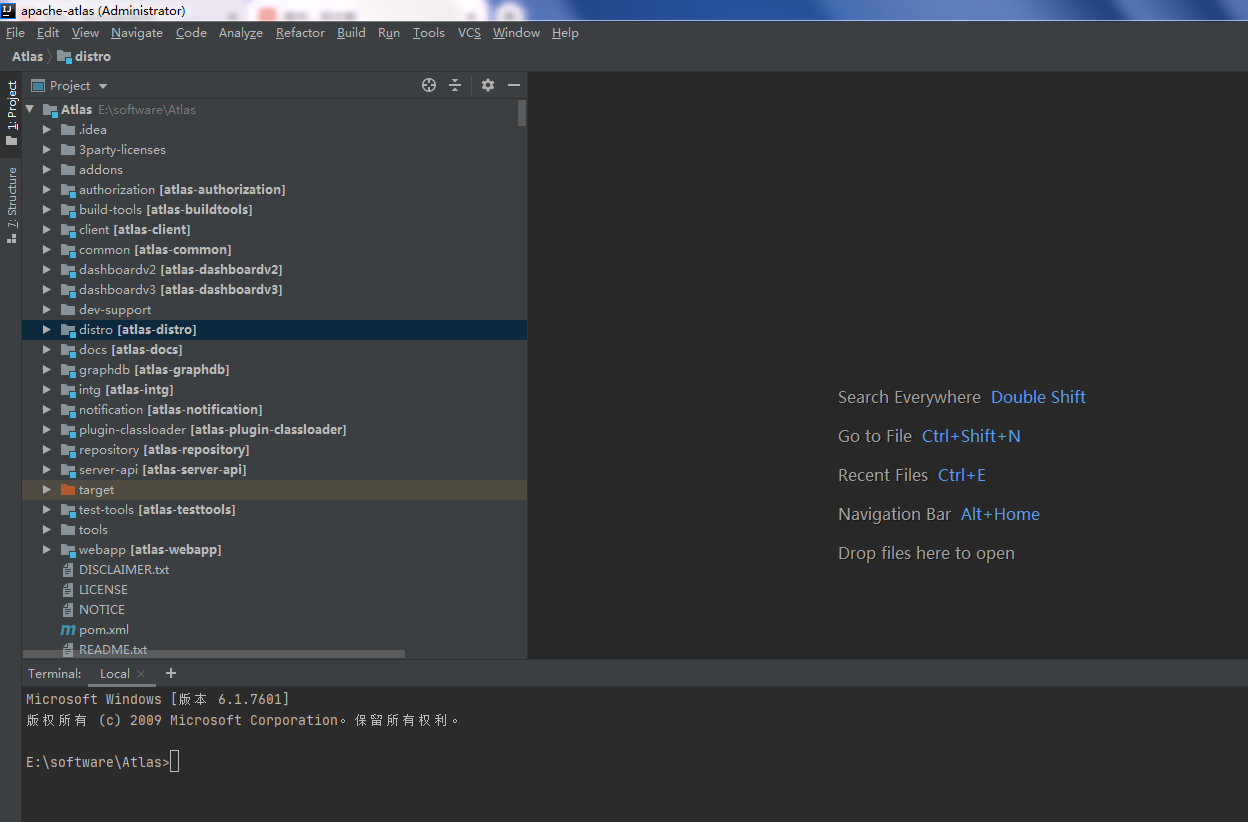Select server-api [atlas-server-api] row

(x=274, y=470)
